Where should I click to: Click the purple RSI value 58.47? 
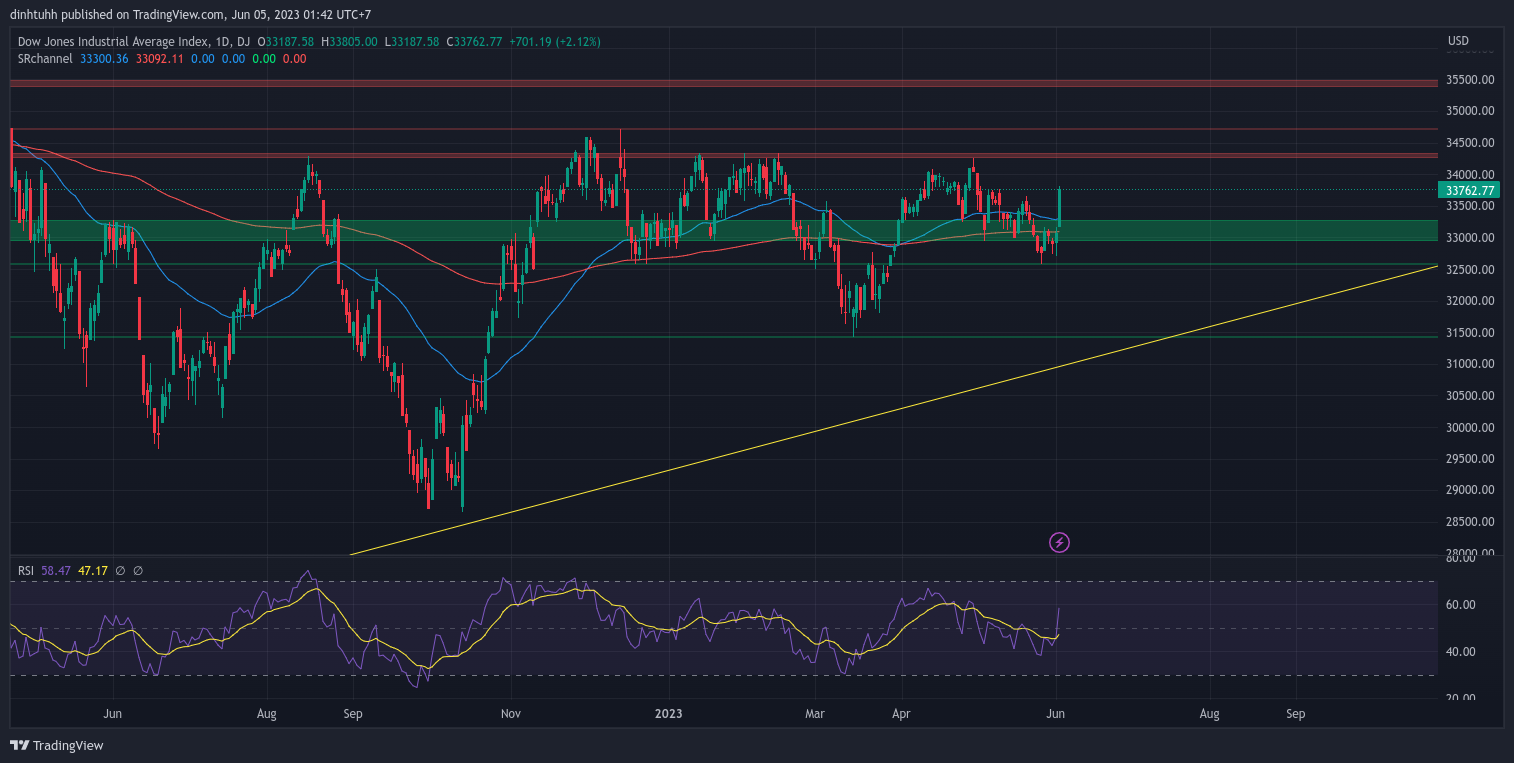point(57,571)
